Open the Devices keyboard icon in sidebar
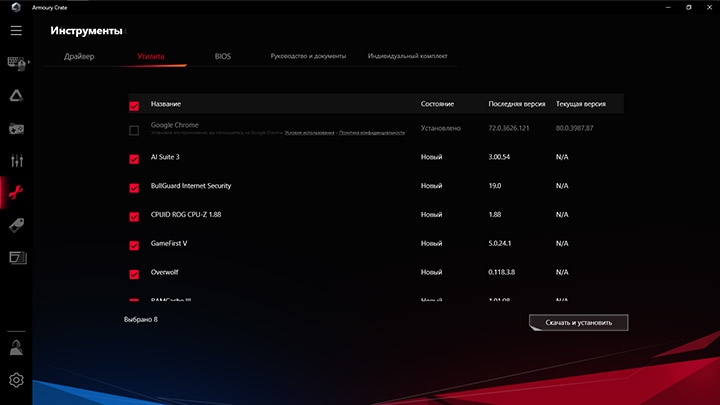 pos(17,63)
